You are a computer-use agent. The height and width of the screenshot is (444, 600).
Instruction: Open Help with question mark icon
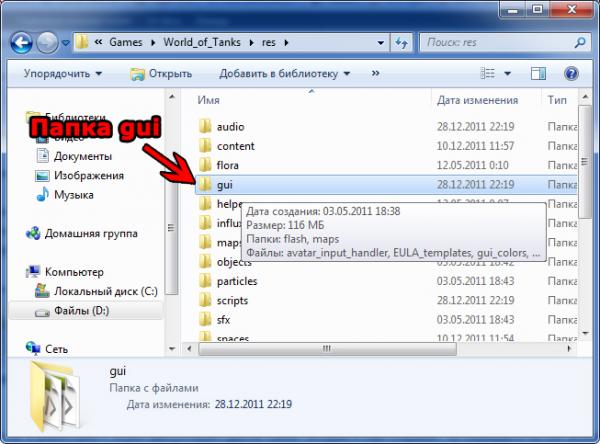point(571,73)
